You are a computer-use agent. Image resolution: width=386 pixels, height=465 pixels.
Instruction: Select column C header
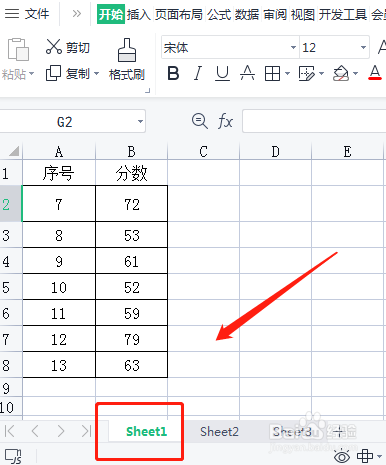click(204, 152)
